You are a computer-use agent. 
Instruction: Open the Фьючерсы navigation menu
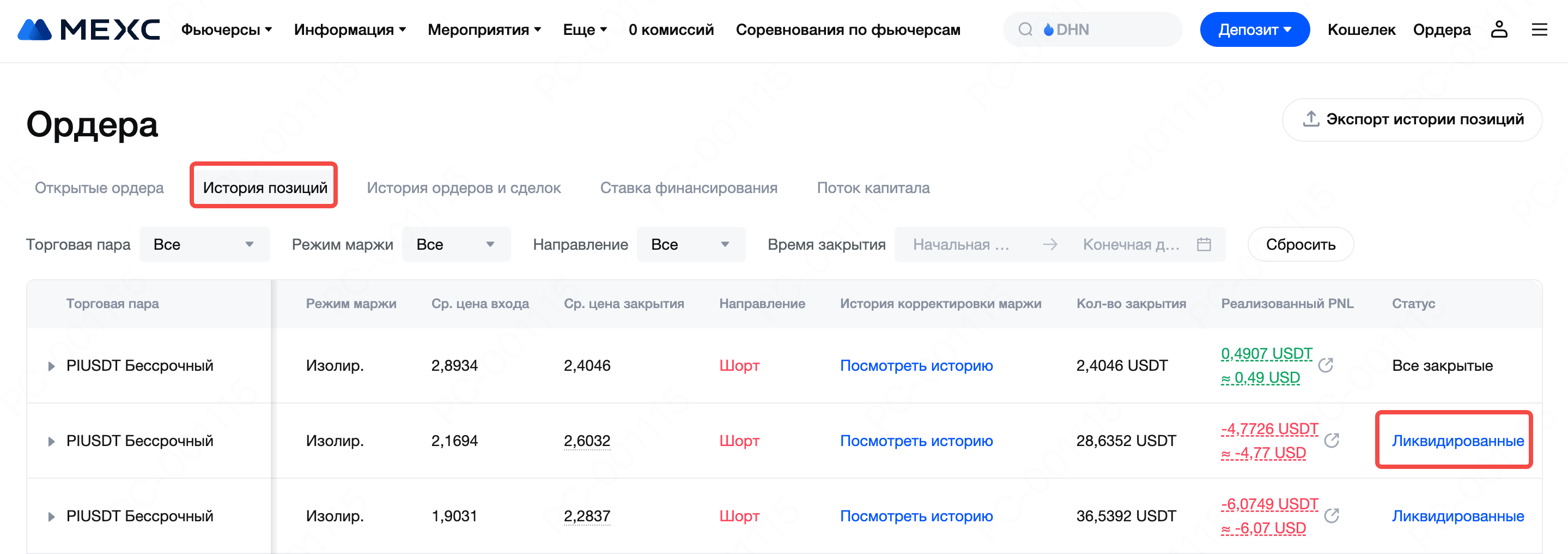pyautogui.click(x=226, y=29)
